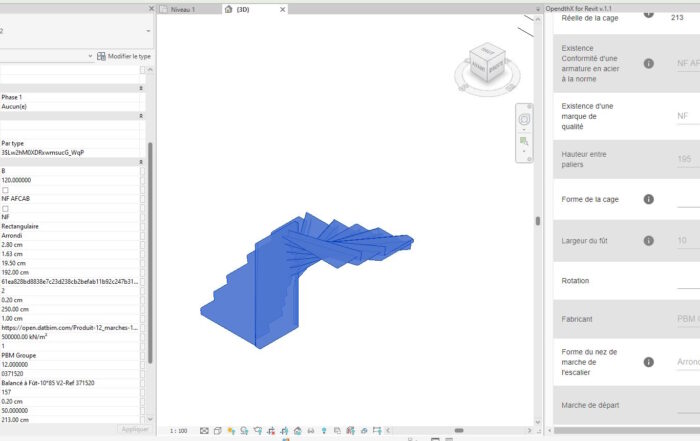Switch to the Niveau 1 view tab

(x=181, y=9)
